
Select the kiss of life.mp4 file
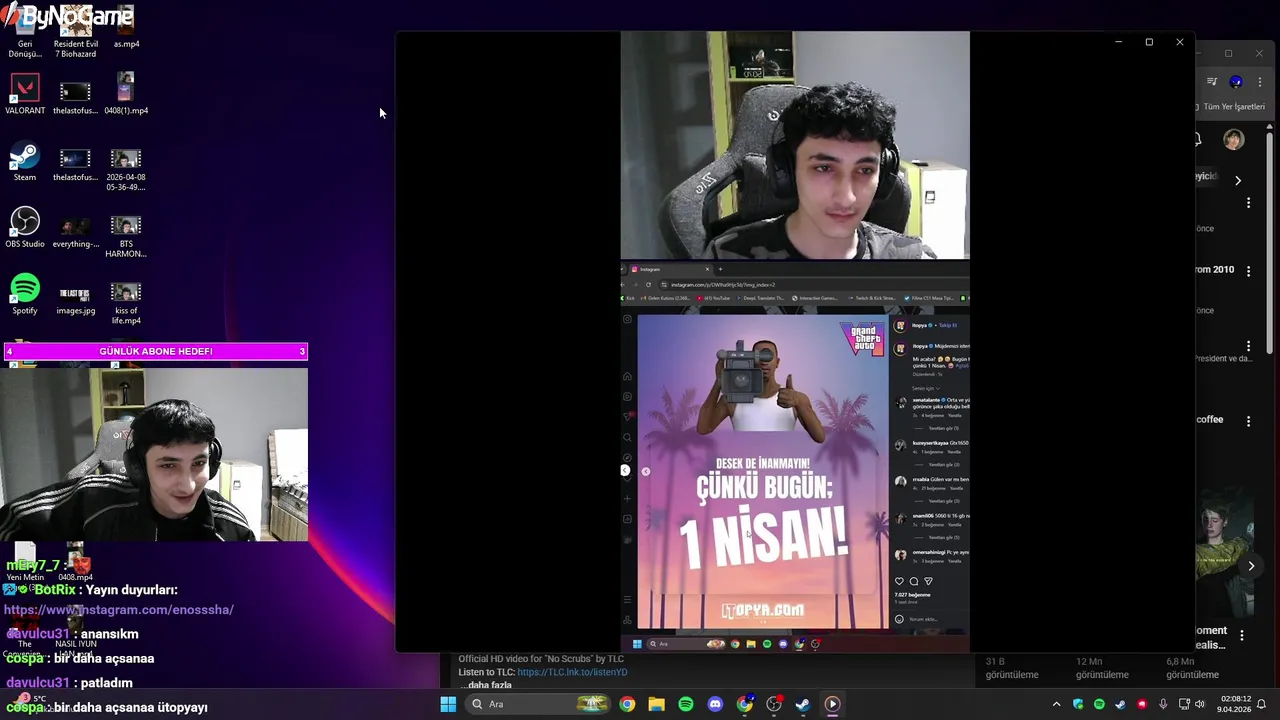[126, 303]
